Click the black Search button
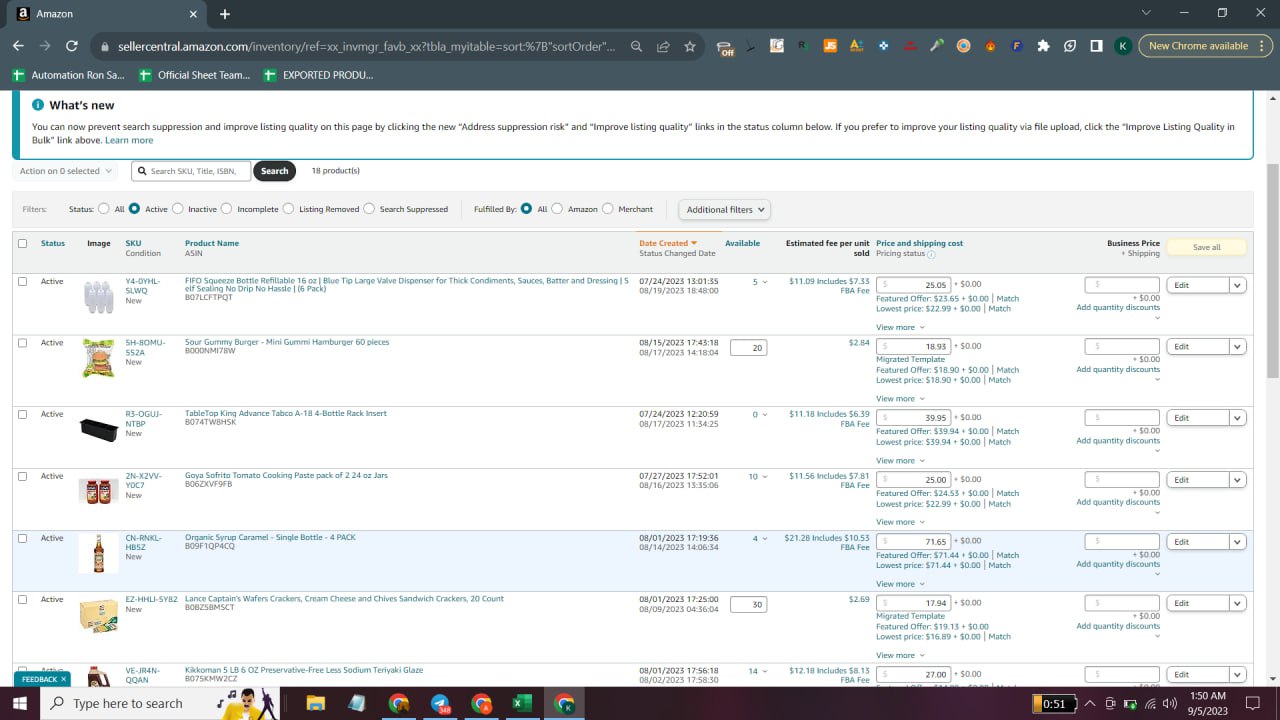 [274, 171]
